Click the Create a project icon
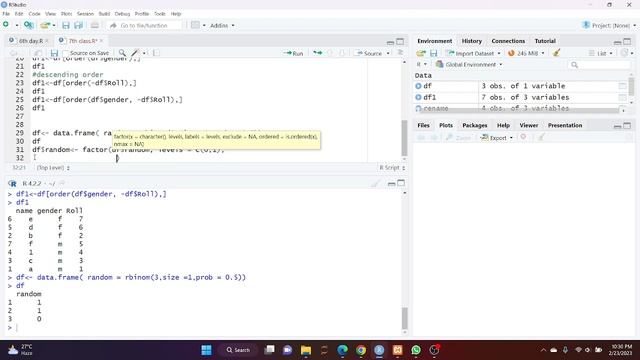 pos(29,25)
